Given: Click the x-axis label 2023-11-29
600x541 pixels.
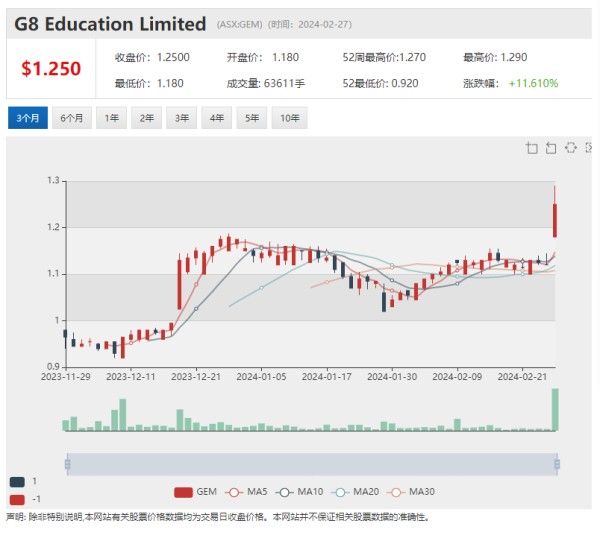Looking at the screenshot, I should click(x=66, y=377).
